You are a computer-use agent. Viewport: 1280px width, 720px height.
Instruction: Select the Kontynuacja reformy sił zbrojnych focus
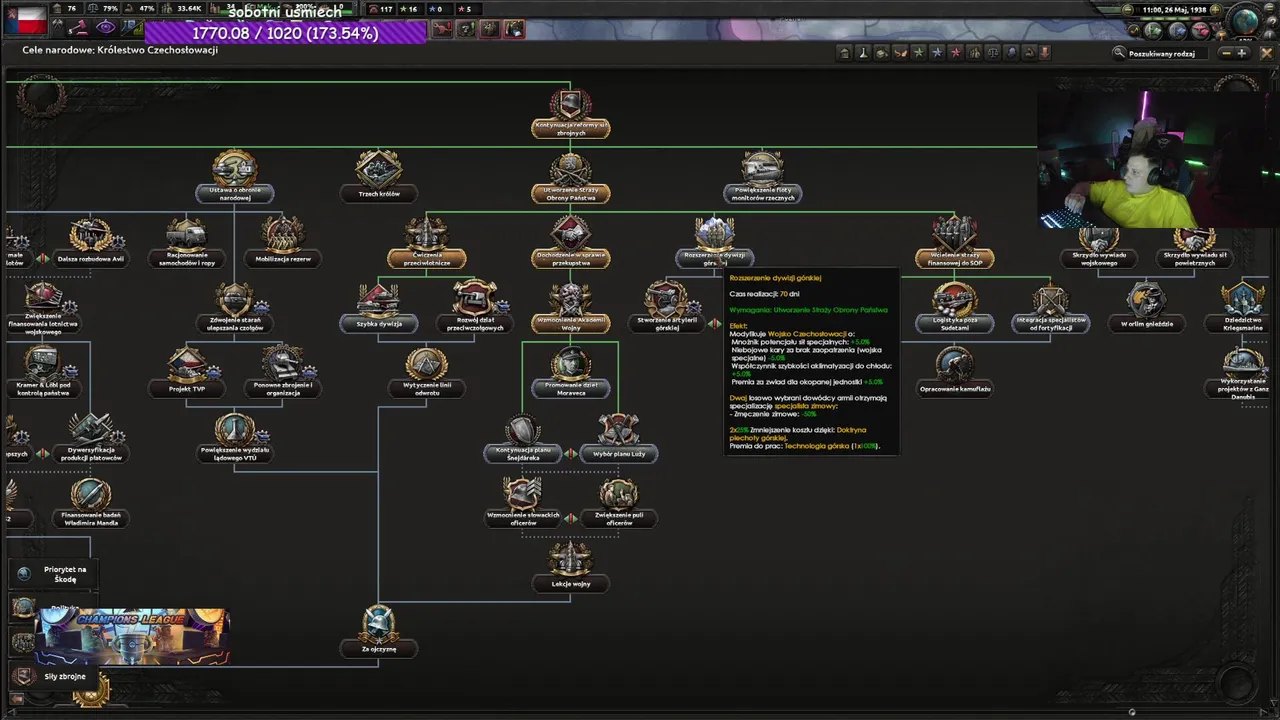[570, 112]
